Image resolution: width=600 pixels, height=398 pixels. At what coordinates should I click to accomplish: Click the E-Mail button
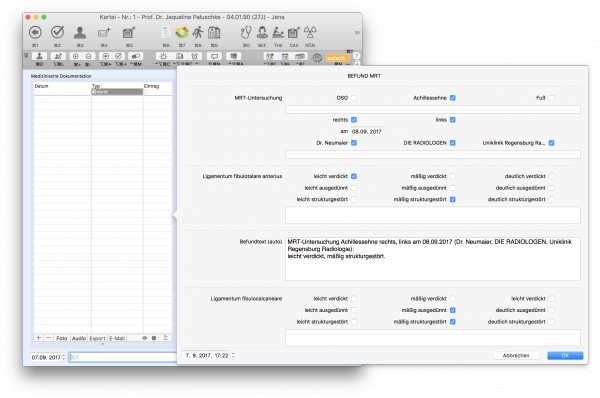coord(117,338)
